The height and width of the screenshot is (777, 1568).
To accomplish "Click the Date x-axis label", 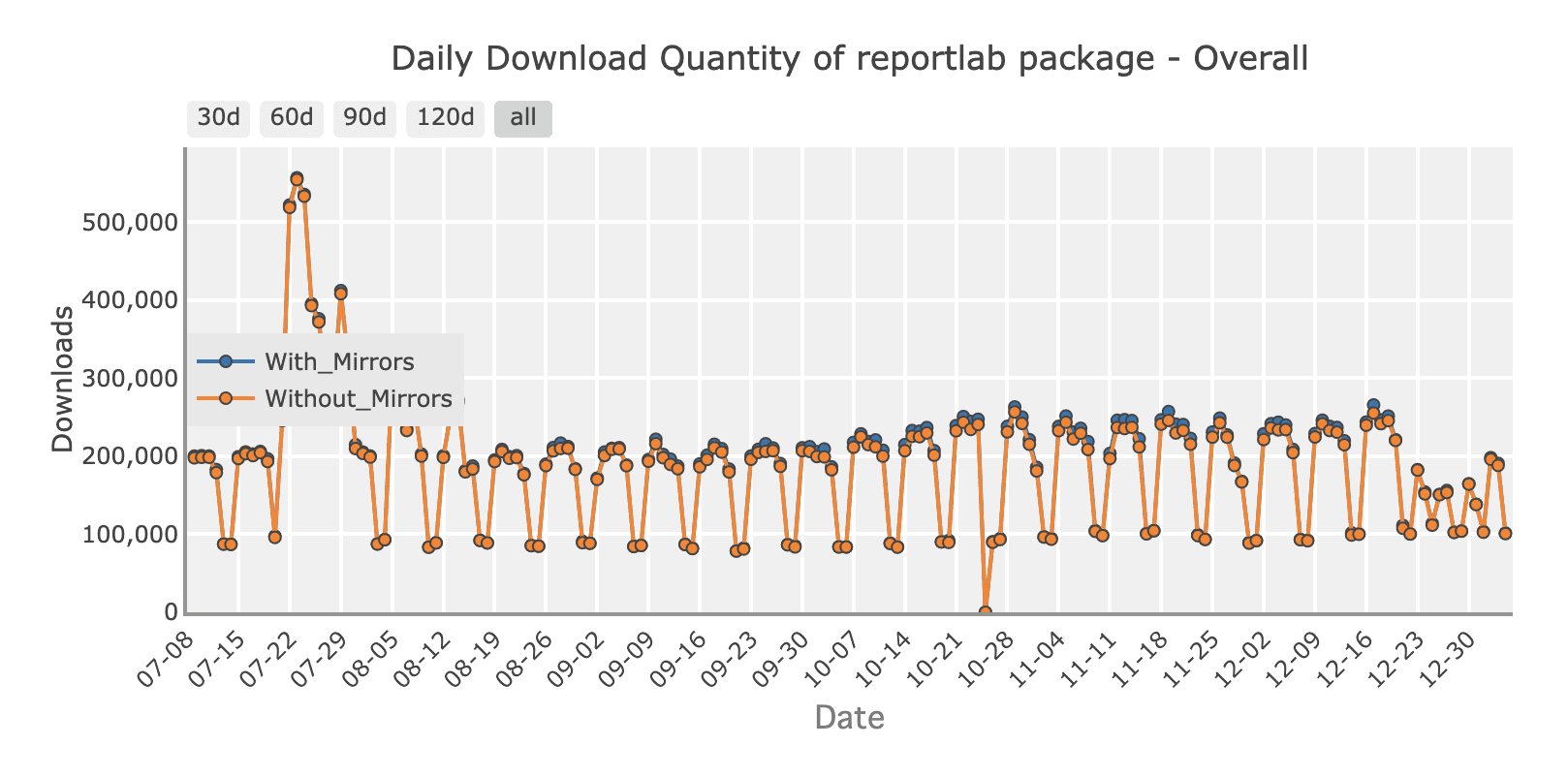I will (x=850, y=718).
